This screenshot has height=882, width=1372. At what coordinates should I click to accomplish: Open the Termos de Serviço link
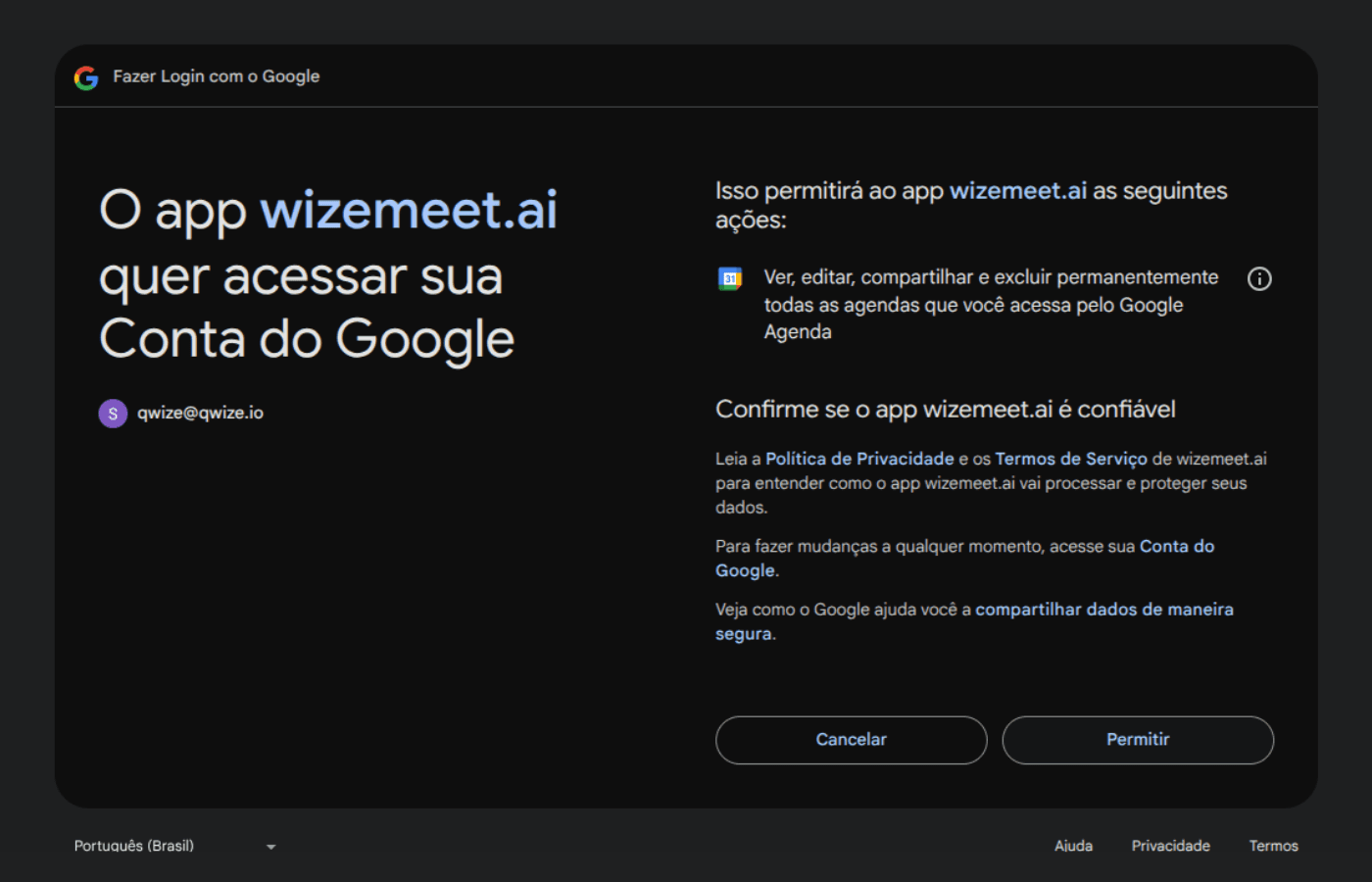coord(1070,459)
